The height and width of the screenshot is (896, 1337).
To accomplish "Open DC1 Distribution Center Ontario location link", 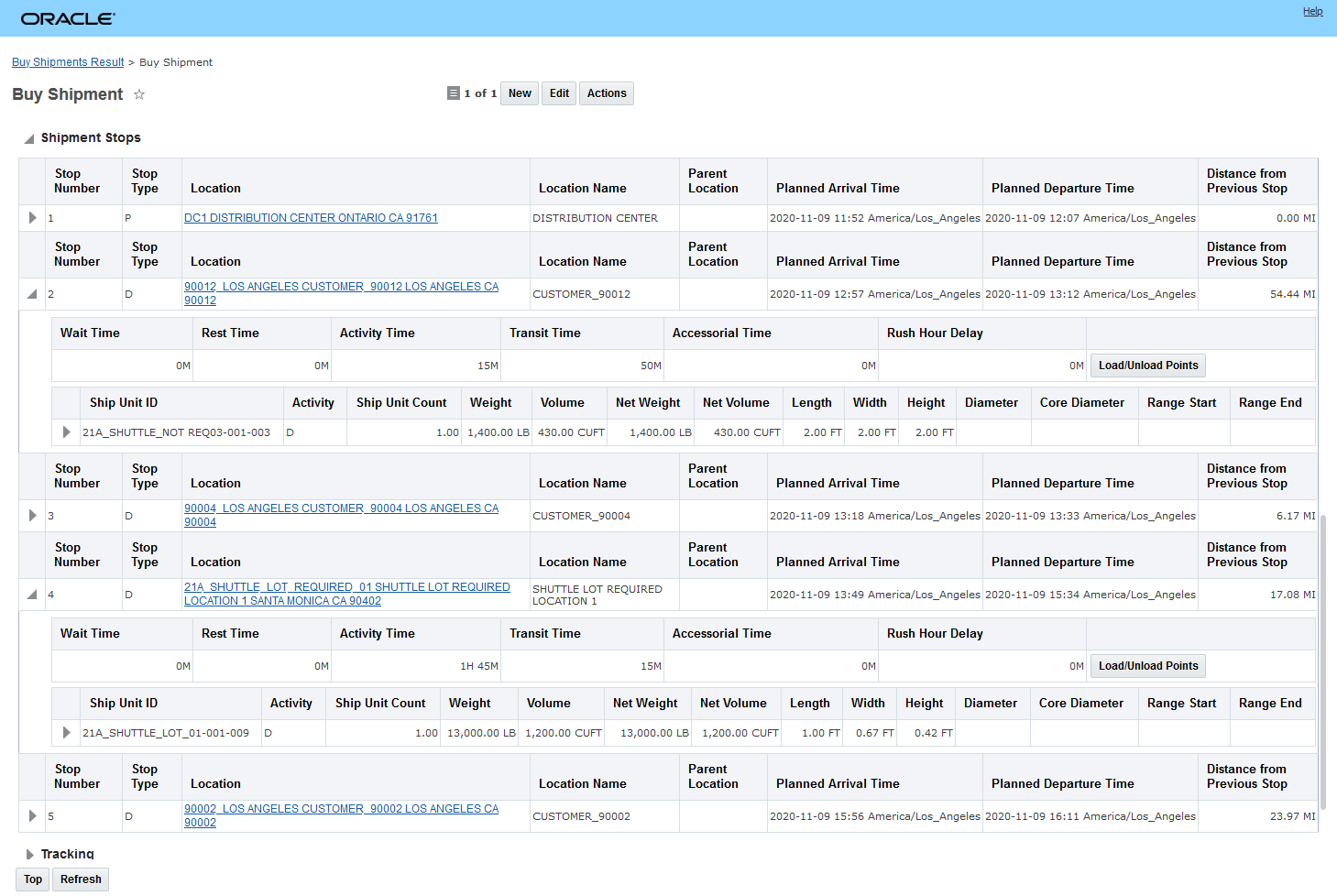I will pyautogui.click(x=311, y=218).
